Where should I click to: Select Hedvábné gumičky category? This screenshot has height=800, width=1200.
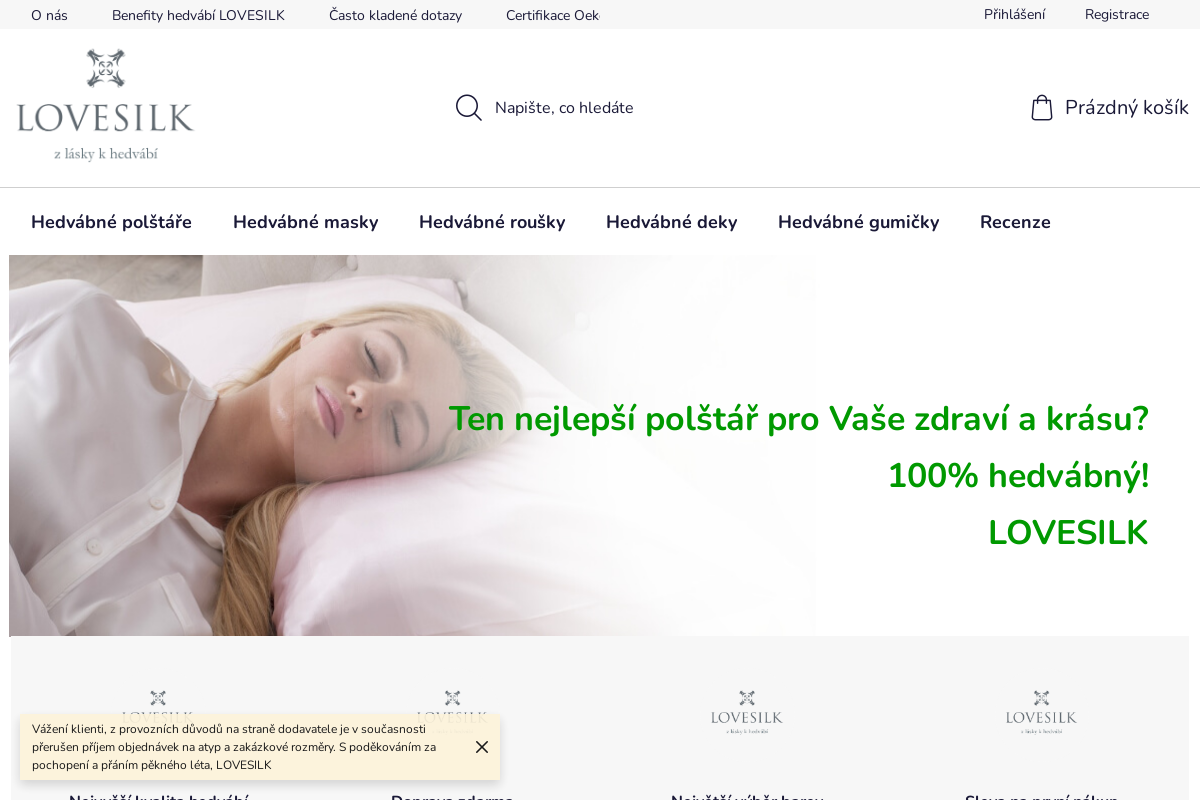coord(858,222)
